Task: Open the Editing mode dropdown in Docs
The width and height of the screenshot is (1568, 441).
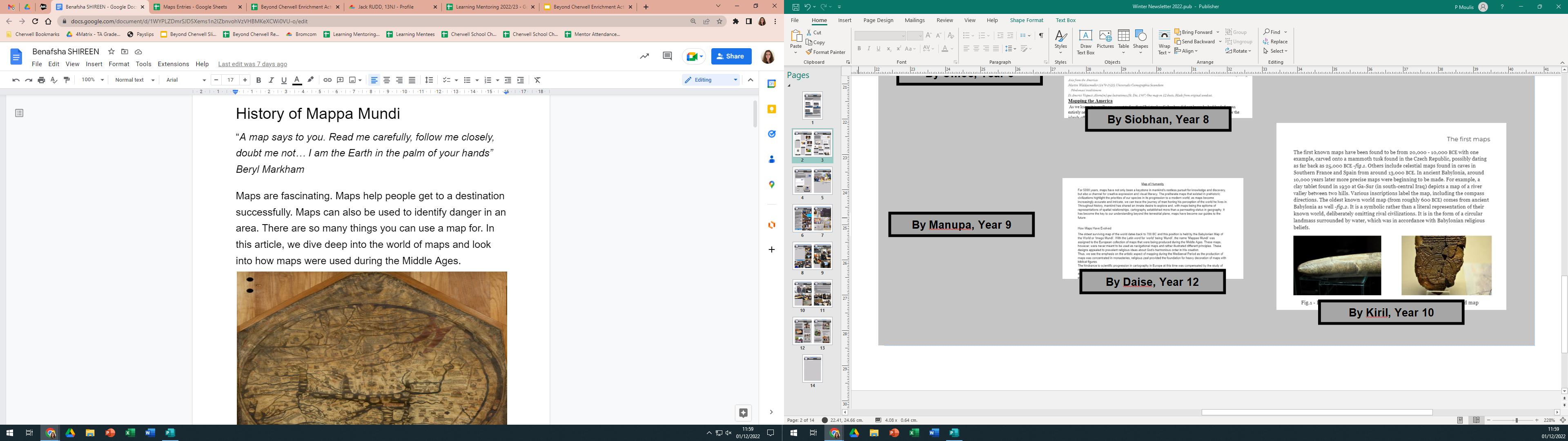Action: pyautogui.click(x=711, y=80)
